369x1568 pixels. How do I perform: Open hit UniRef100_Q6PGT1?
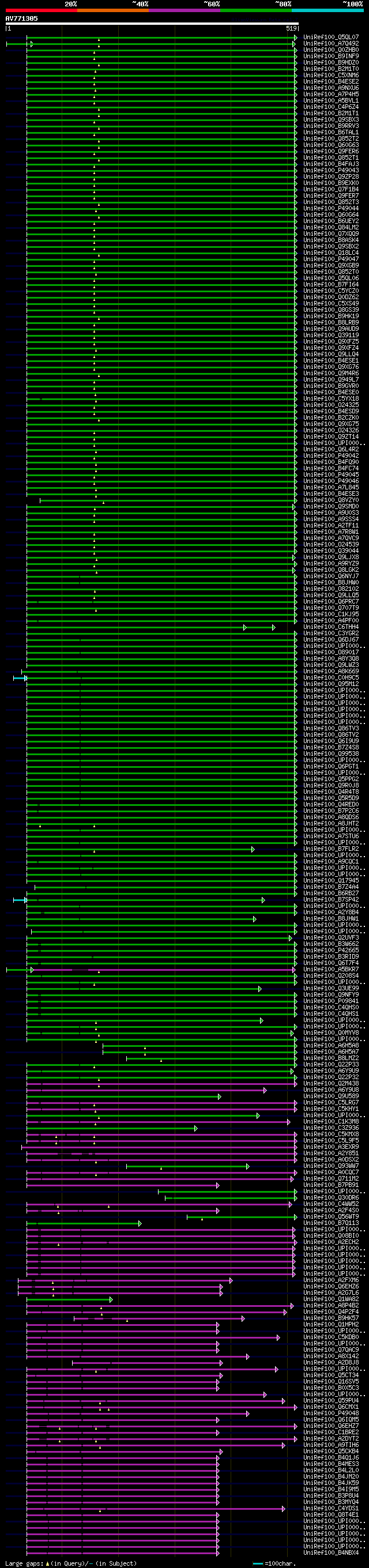pos(332,766)
